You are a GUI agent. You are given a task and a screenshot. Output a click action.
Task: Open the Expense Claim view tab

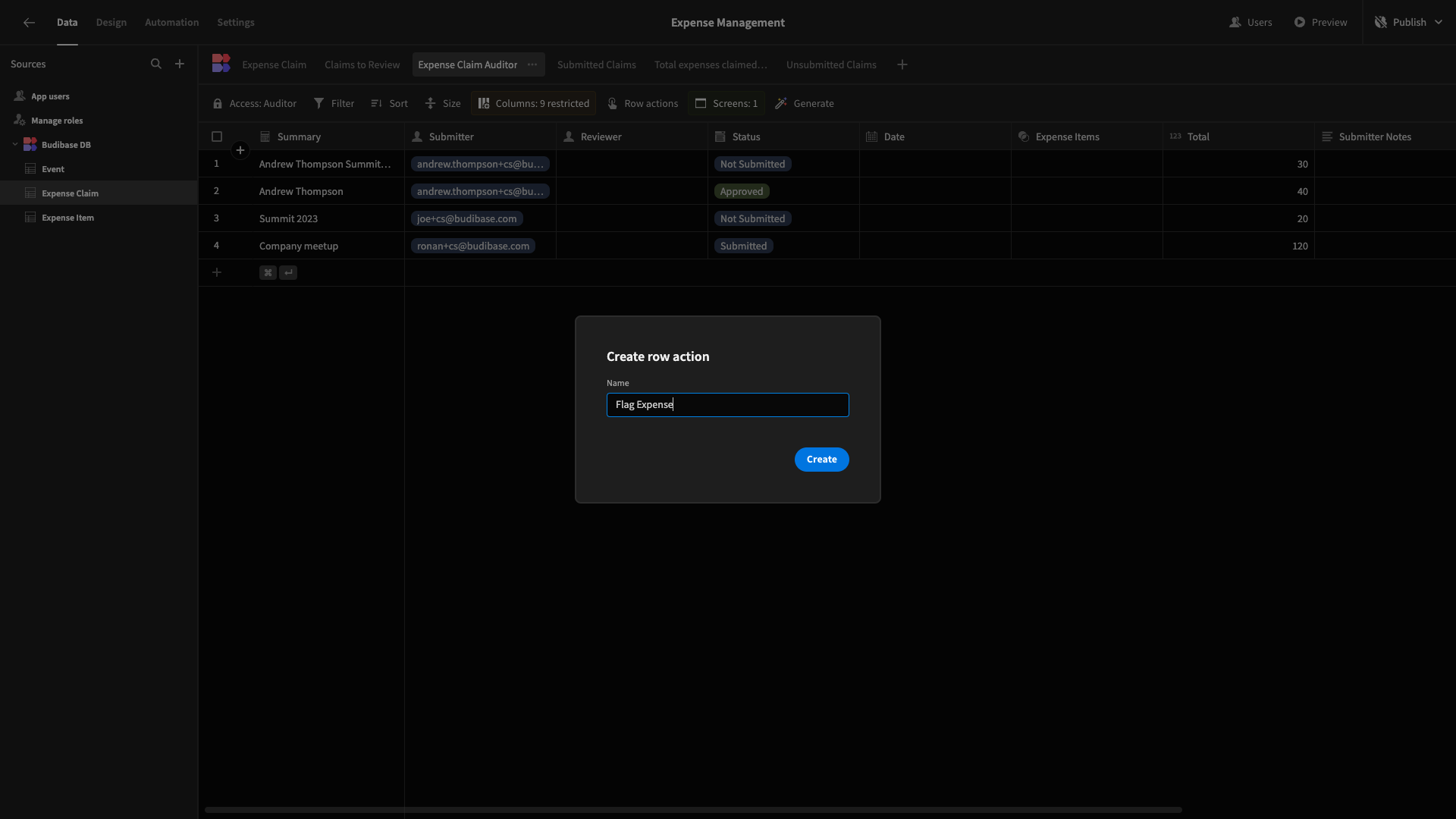click(275, 65)
